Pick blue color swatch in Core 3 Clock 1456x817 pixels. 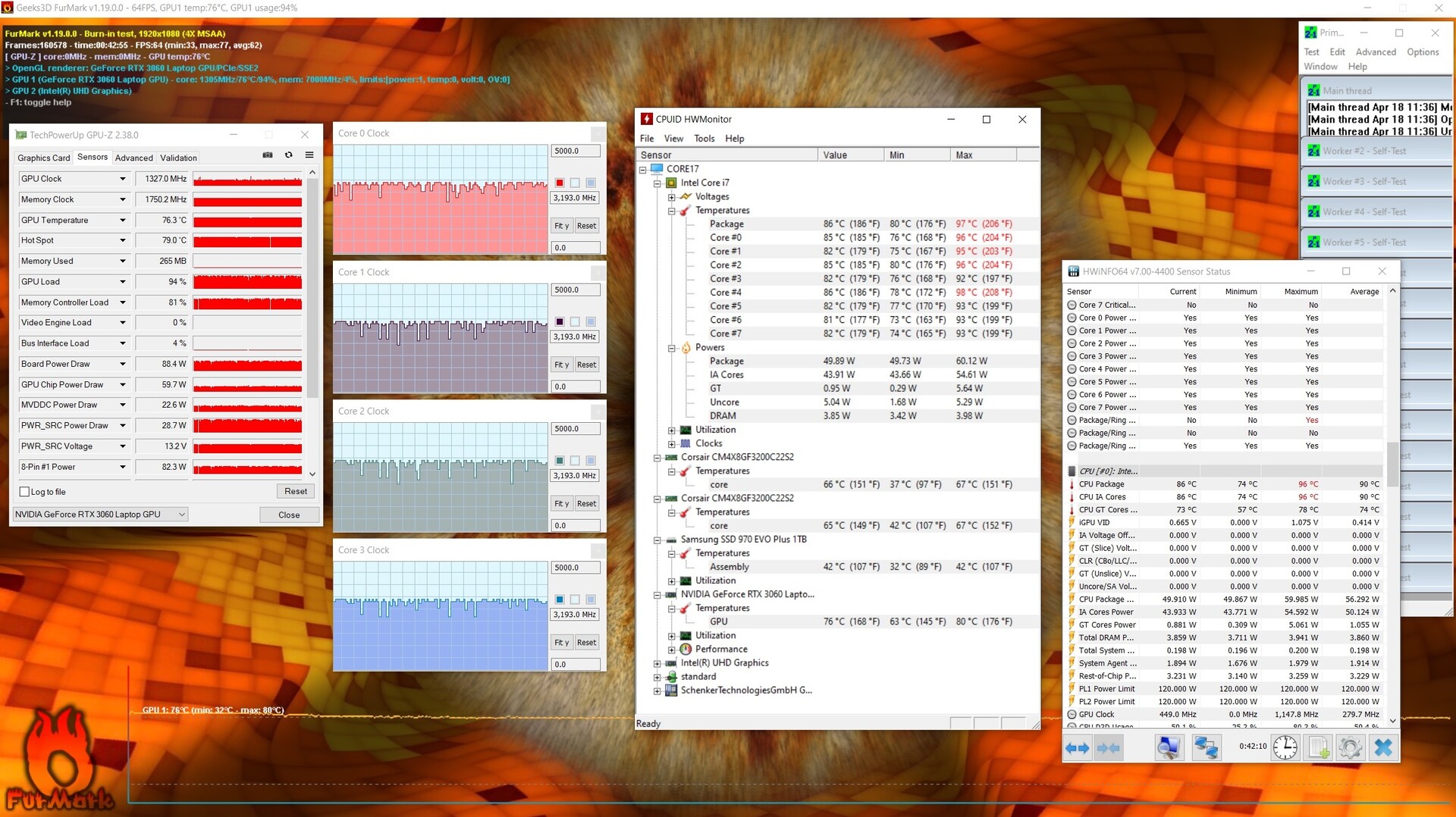click(560, 599)
